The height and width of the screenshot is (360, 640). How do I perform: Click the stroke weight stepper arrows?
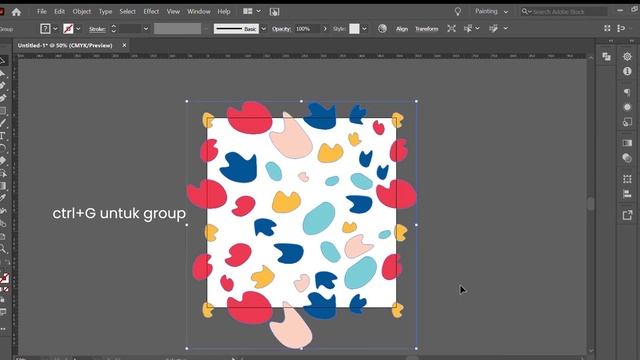(114, 29)
